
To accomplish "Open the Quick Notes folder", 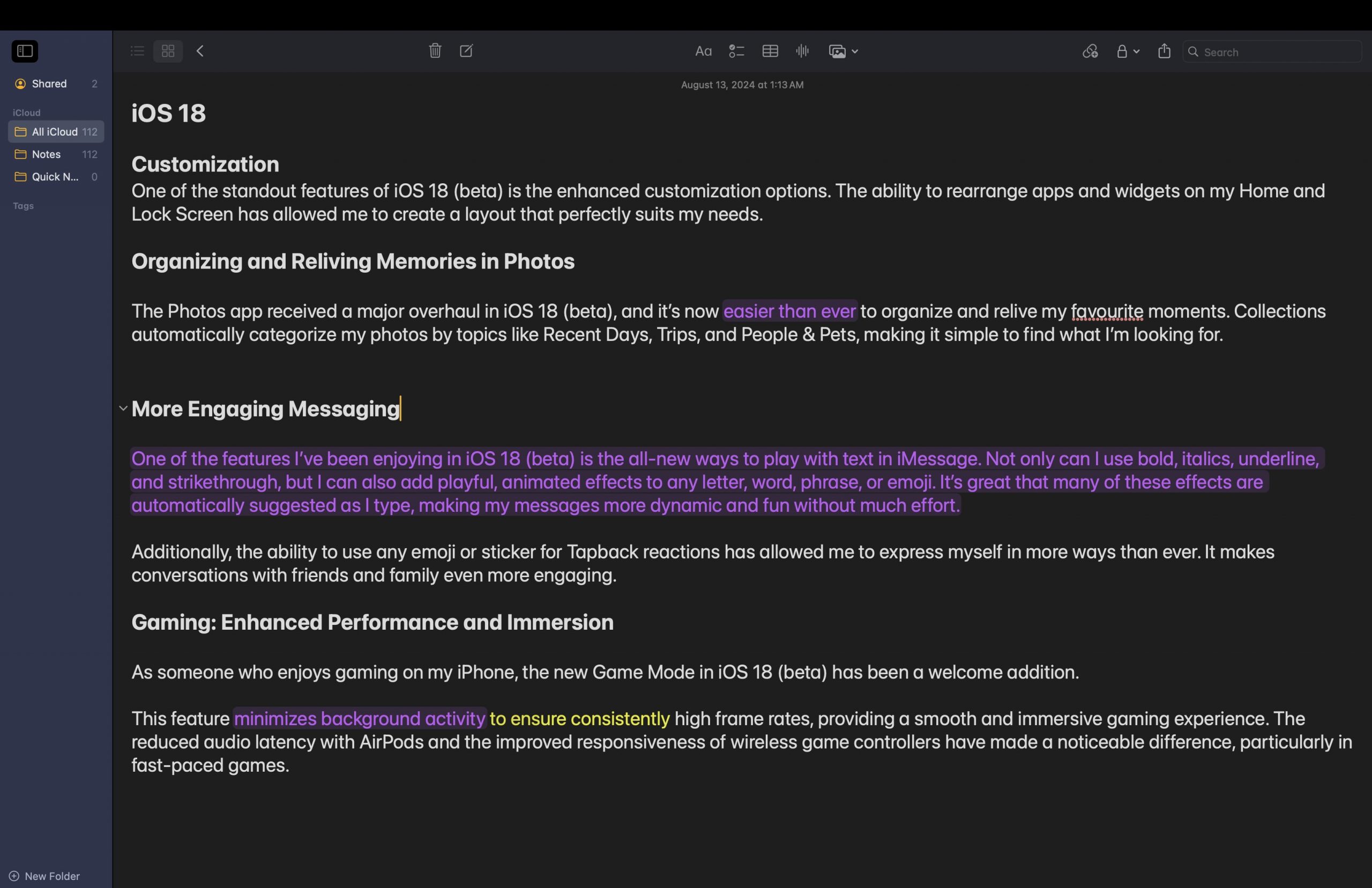I will (x=56, y=177).
